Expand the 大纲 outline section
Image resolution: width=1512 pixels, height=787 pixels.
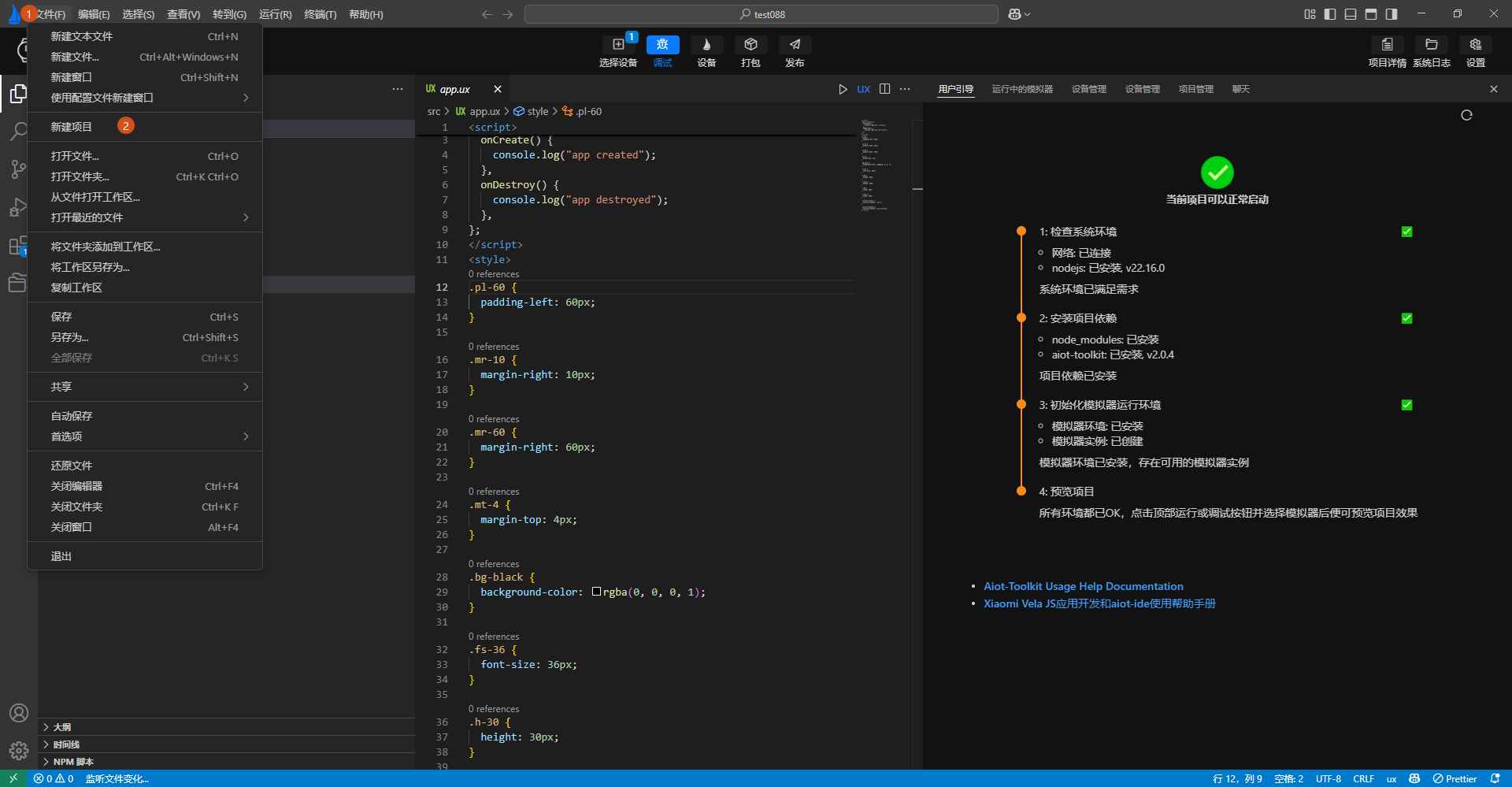[x=62, y=727]
